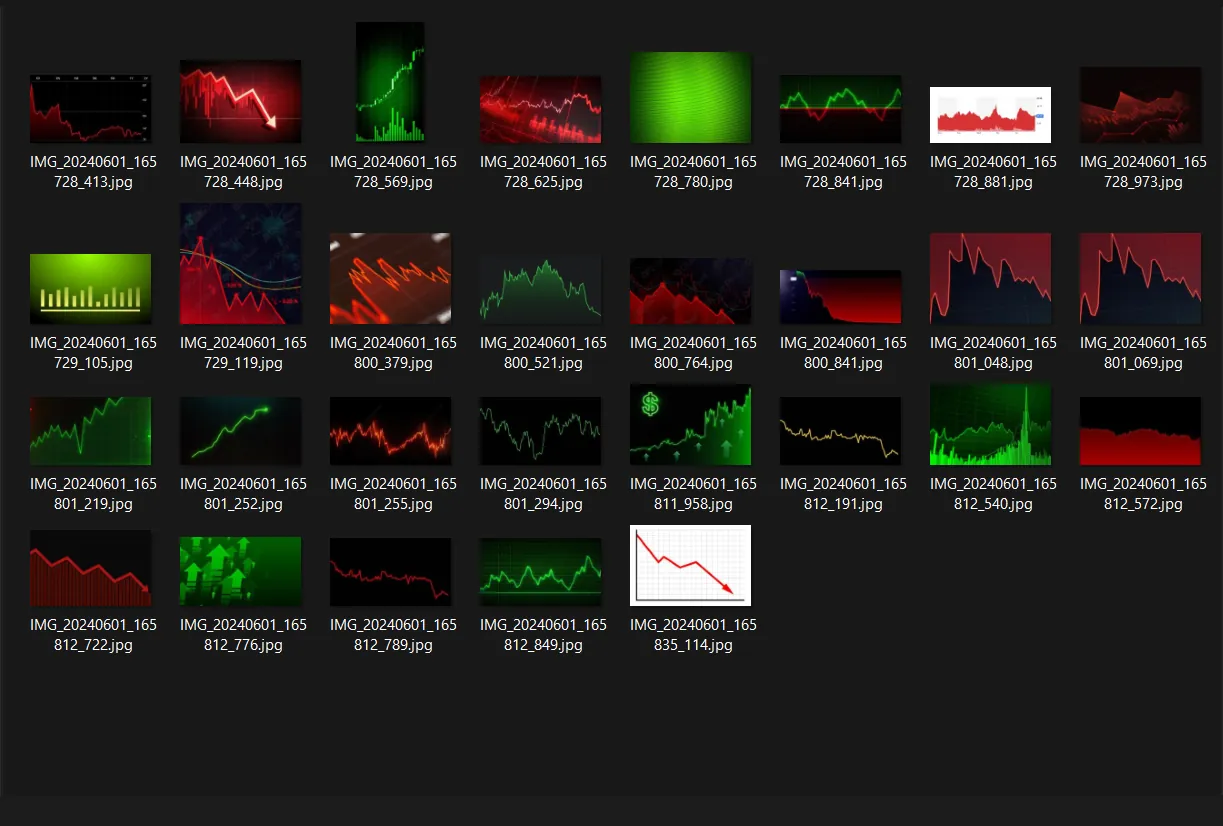The image size is (1223, 826).
Task: Open the yellow line graph image 165812_191
Action: 840,430
